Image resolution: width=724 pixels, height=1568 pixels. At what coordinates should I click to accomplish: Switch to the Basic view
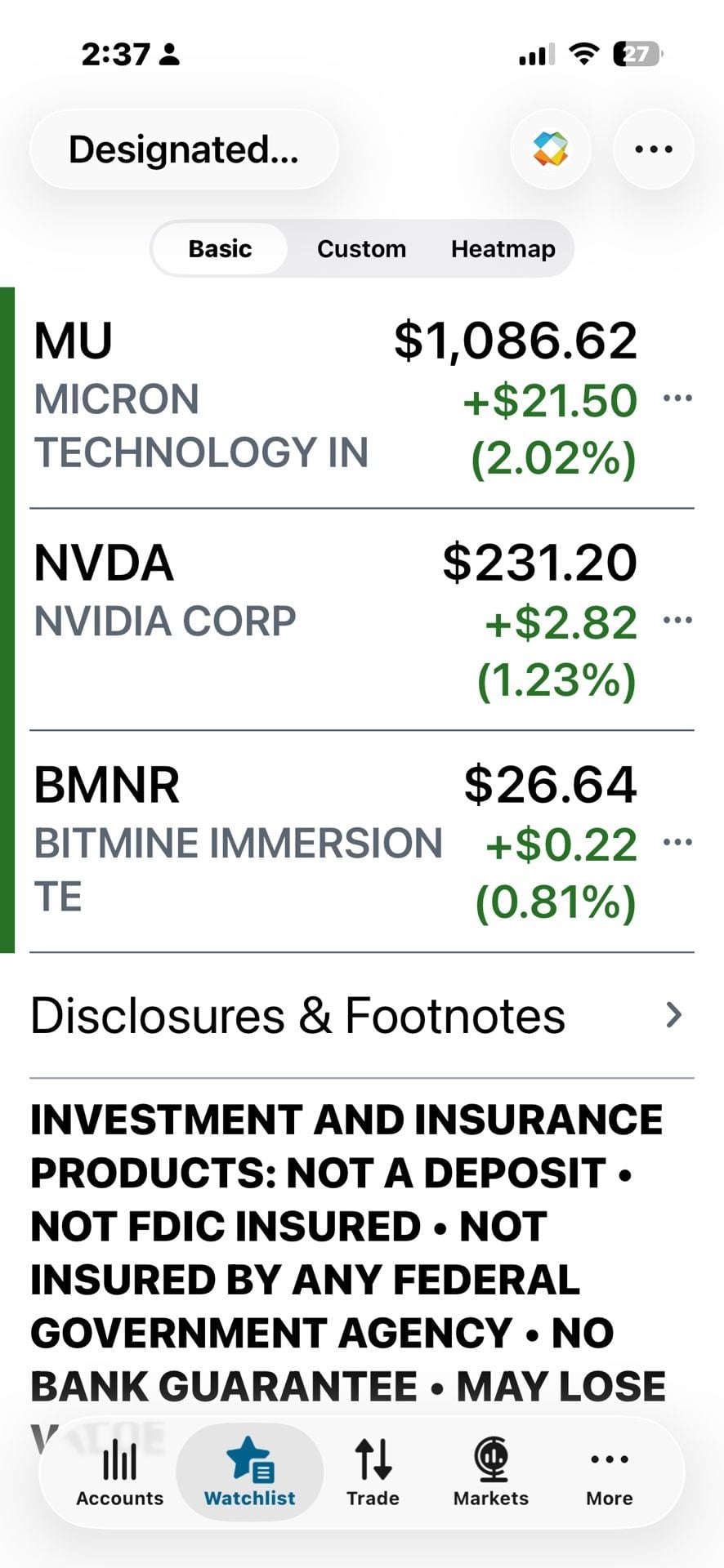click(220, 249)
